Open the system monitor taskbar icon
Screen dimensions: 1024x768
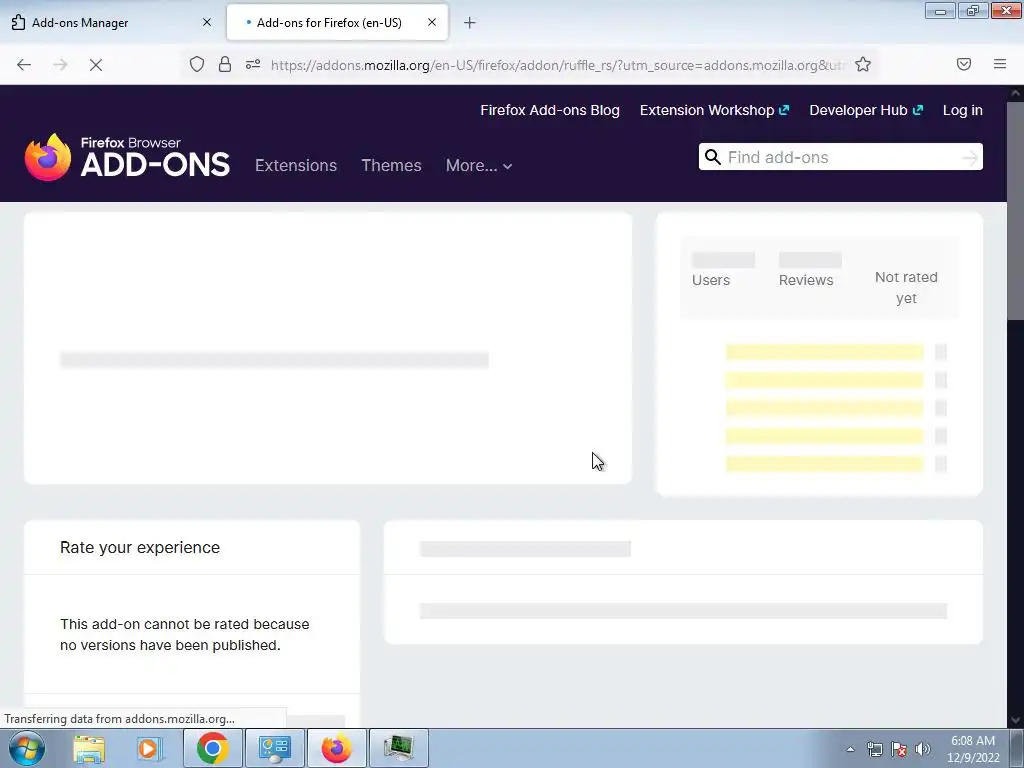[398, 748]
